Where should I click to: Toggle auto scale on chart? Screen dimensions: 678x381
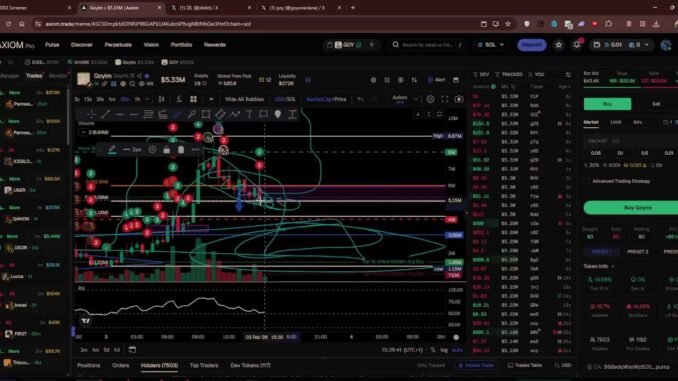pos(457,350)
